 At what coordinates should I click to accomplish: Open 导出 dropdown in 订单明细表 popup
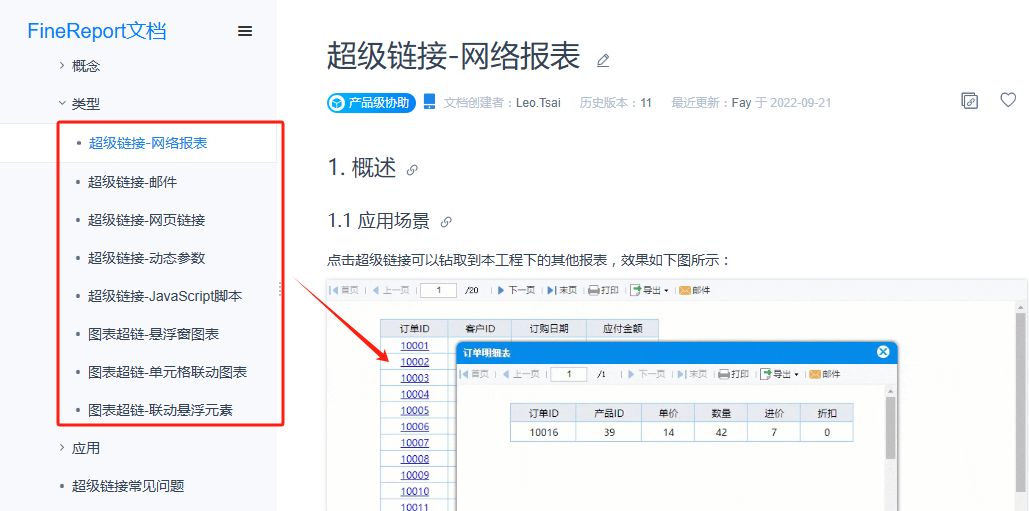tap(780, 374)
